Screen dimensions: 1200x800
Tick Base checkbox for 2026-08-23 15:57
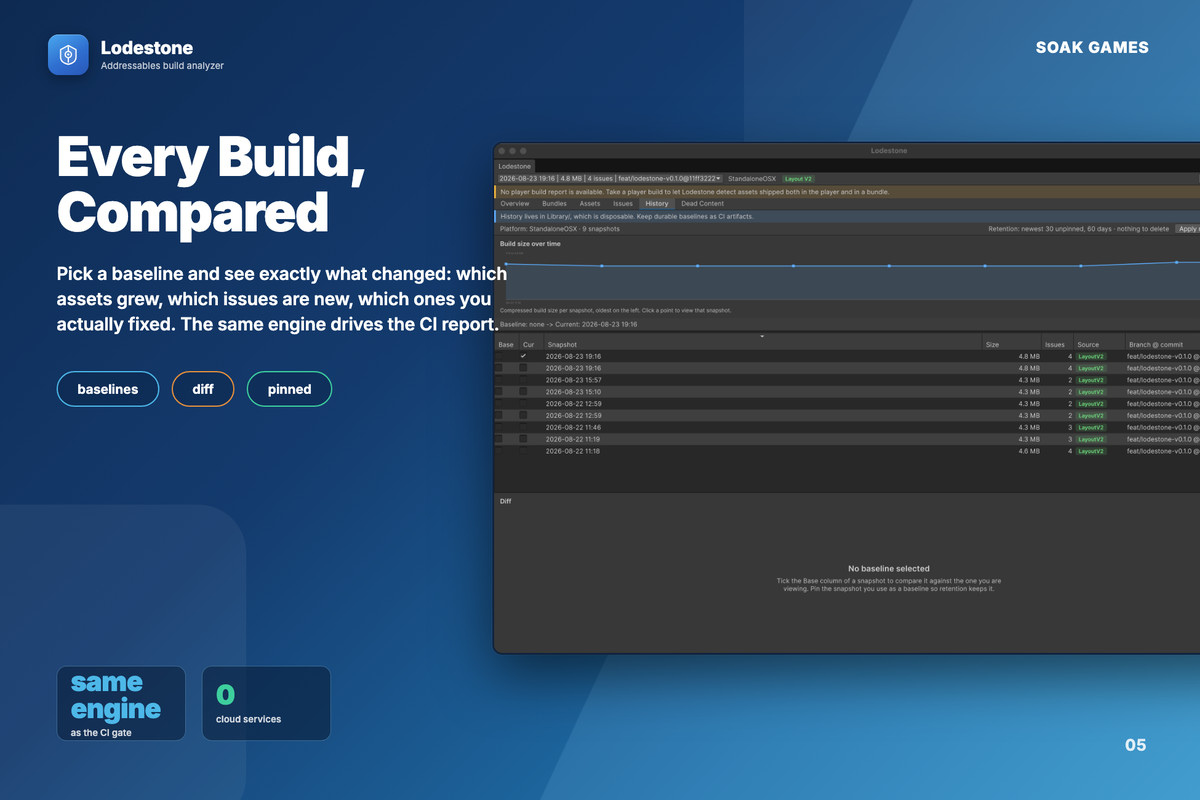pyautogui.click(x=500, y=380)
